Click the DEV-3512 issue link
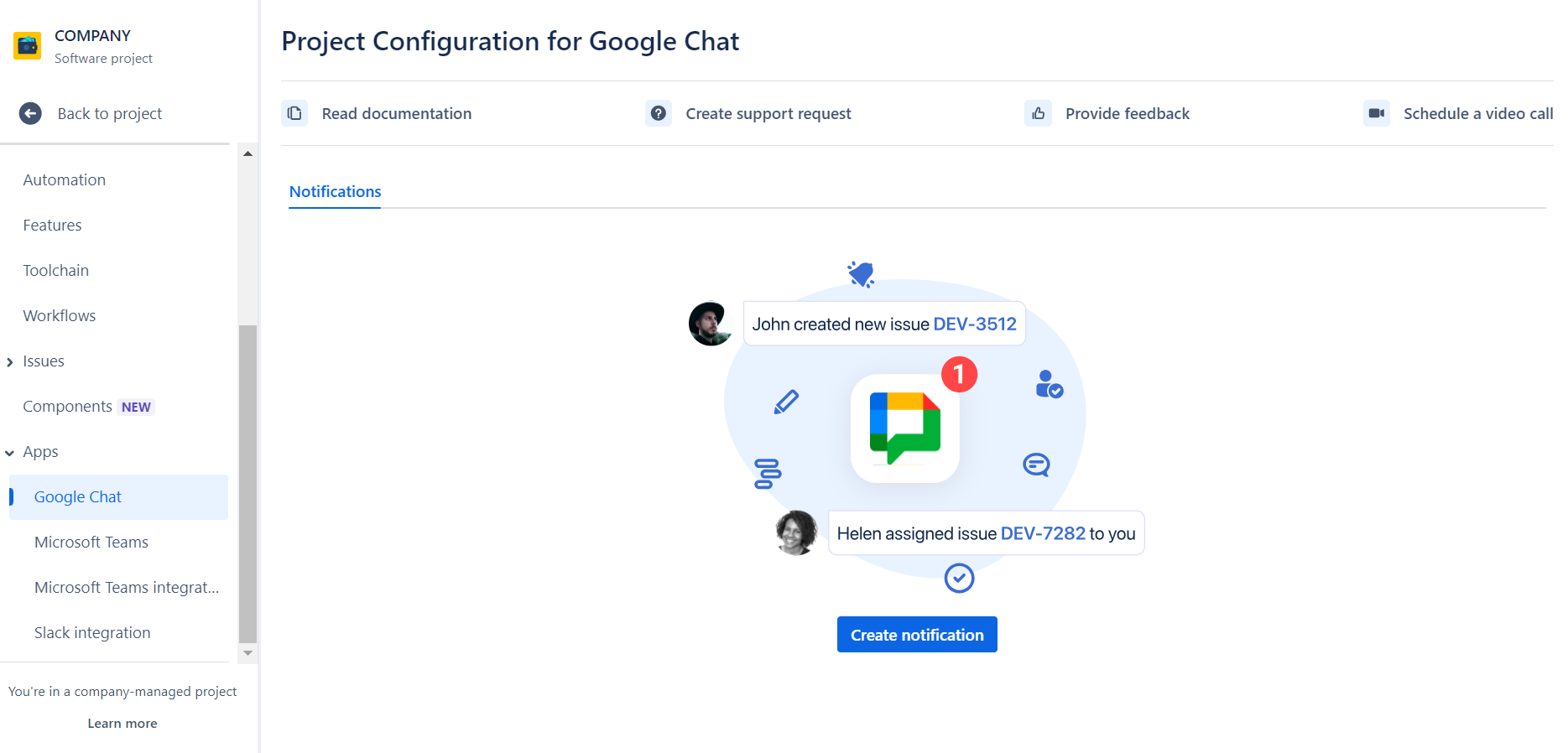 click(974, 325)
